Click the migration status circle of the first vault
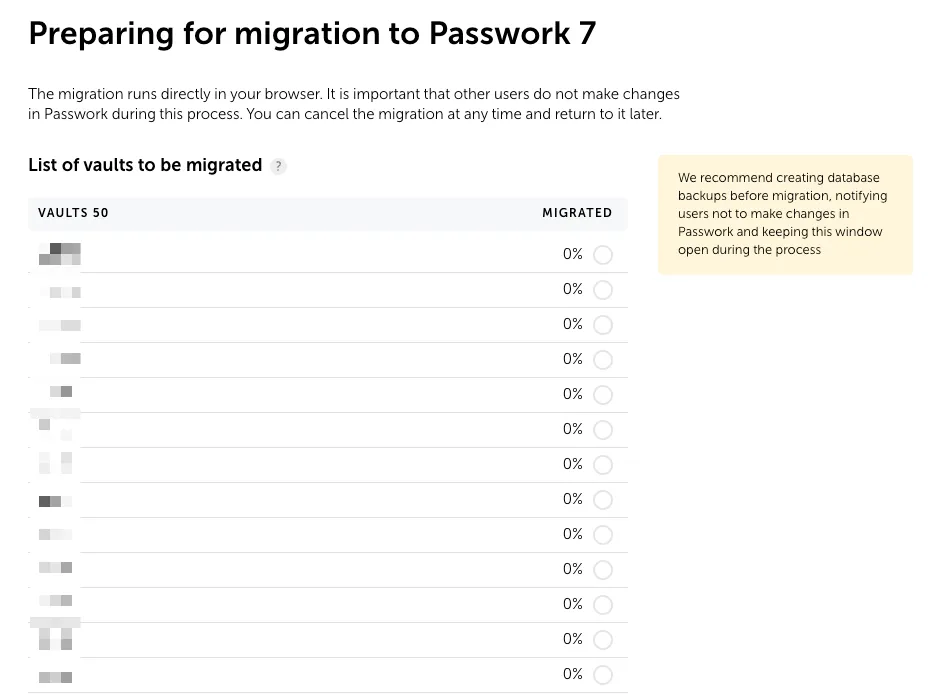The width and height of the screenshot is (931, 694). click(603, 254)
